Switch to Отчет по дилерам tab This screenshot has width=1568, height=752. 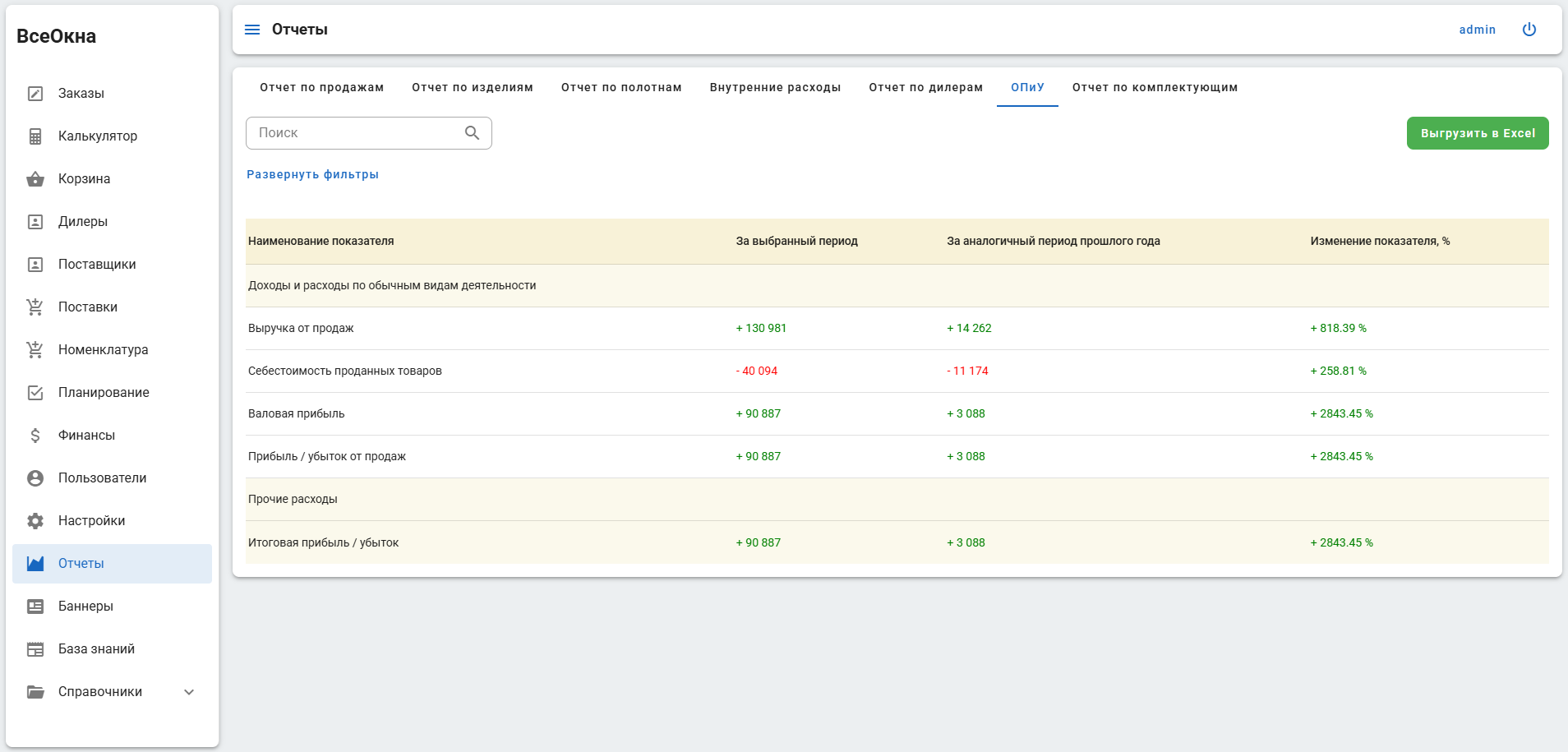pyautogui.click(x=925, y=87)
